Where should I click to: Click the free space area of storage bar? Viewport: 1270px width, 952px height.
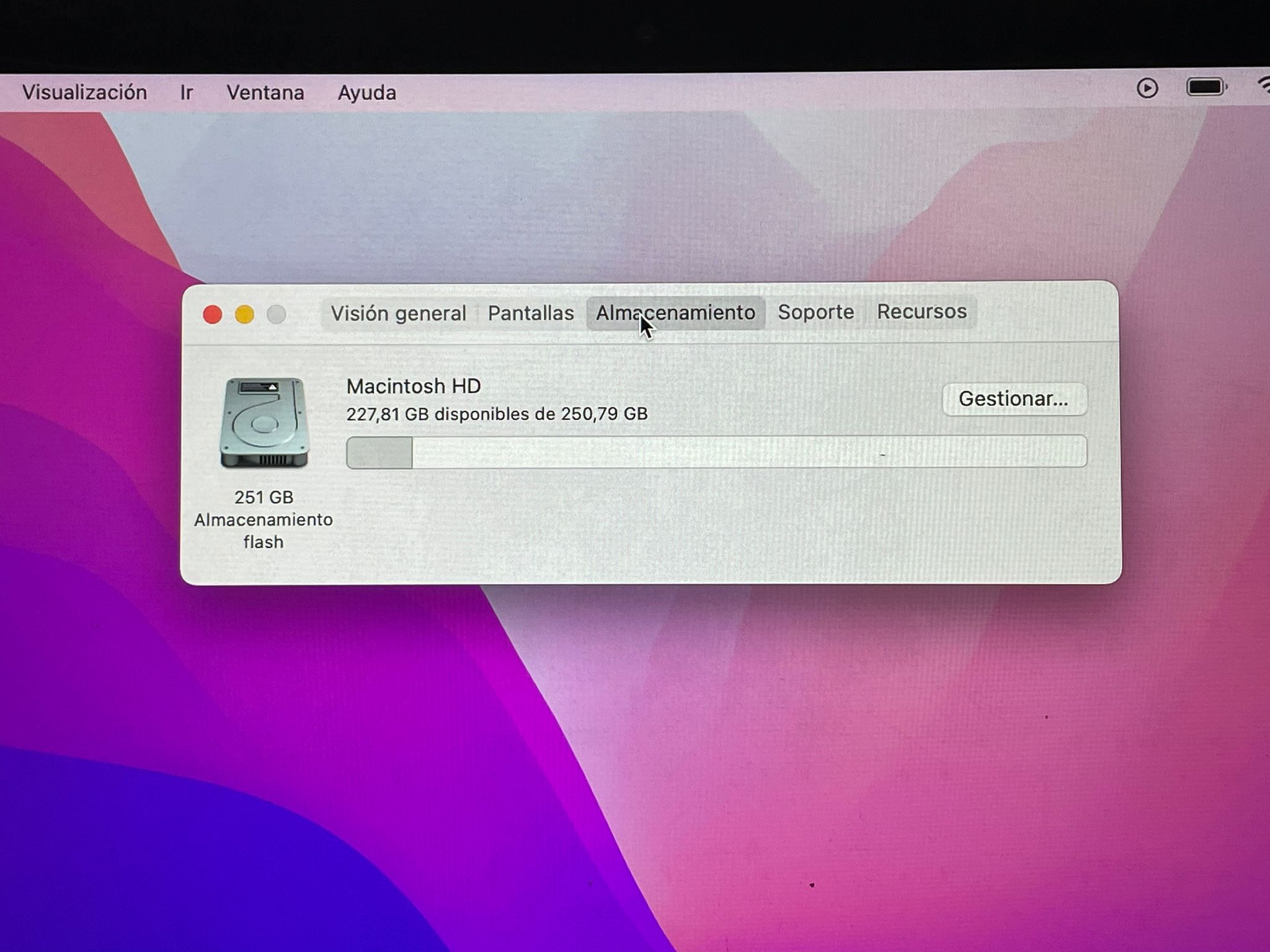[x=744, y=451]
